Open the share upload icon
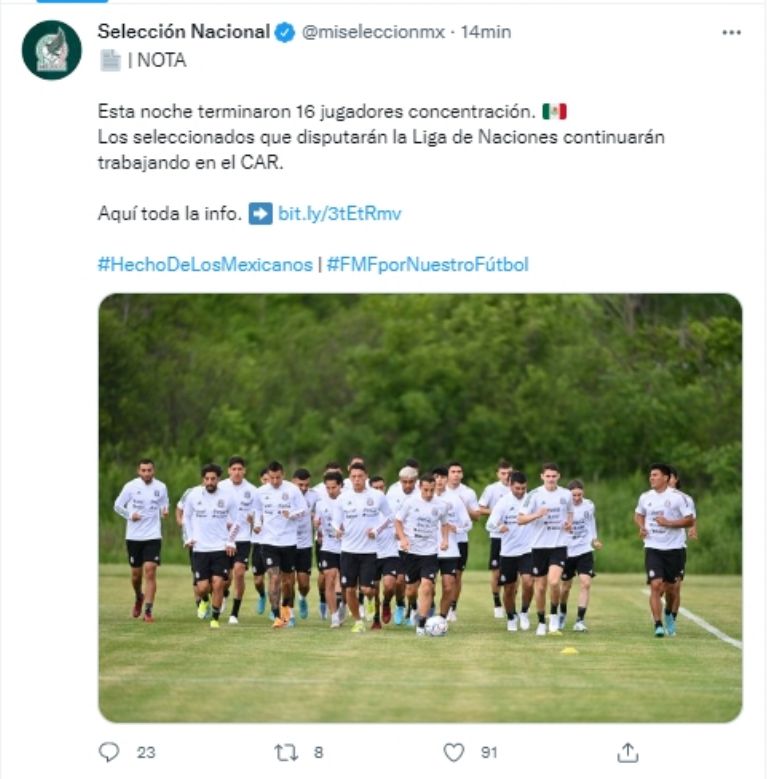Image resolution: width=768 pixels, height=779 pixels. 627,752
